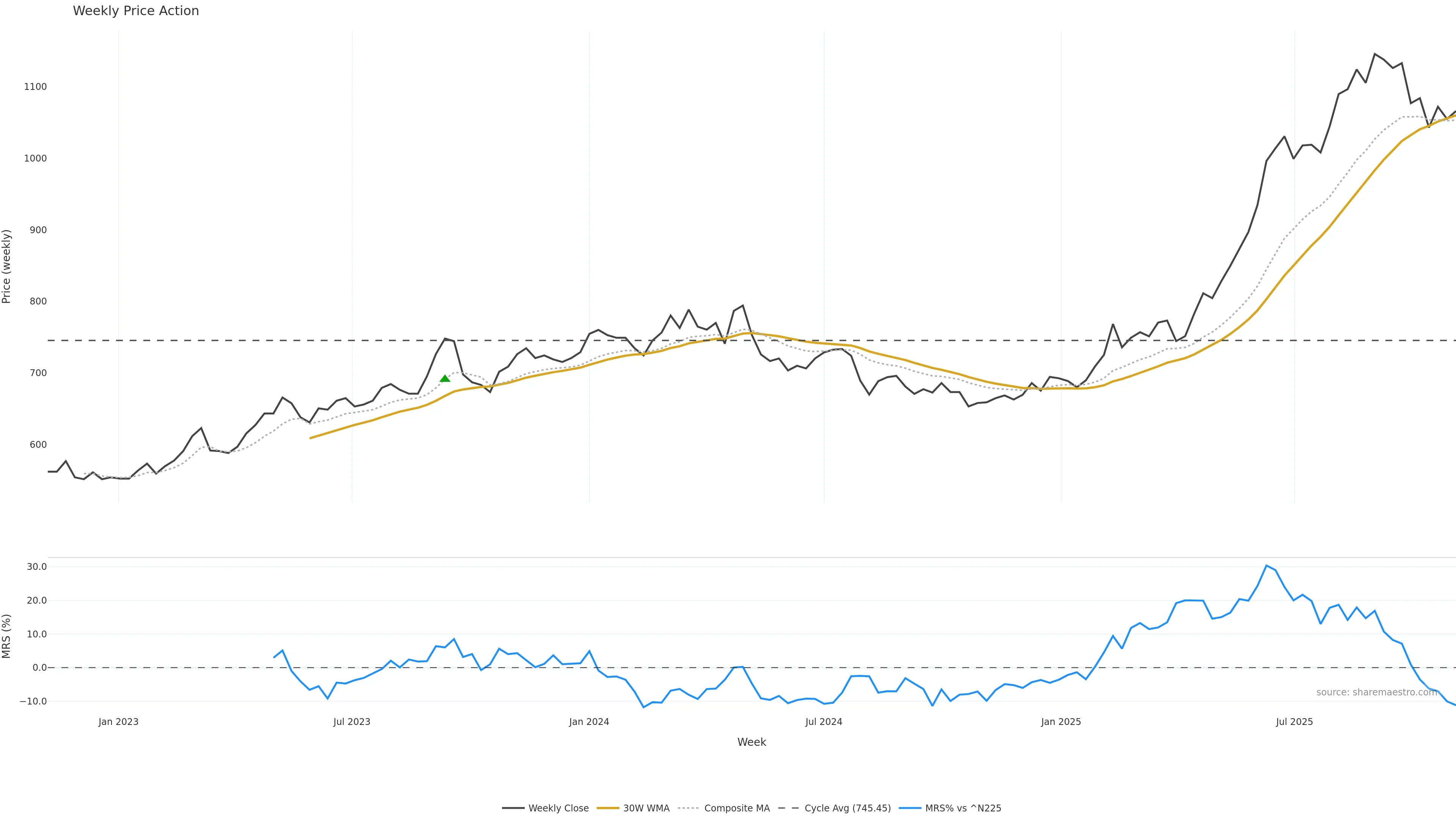Click the −10.0 MRS axis tick label
Viewport: 1456px width, 819px height.
33,701
